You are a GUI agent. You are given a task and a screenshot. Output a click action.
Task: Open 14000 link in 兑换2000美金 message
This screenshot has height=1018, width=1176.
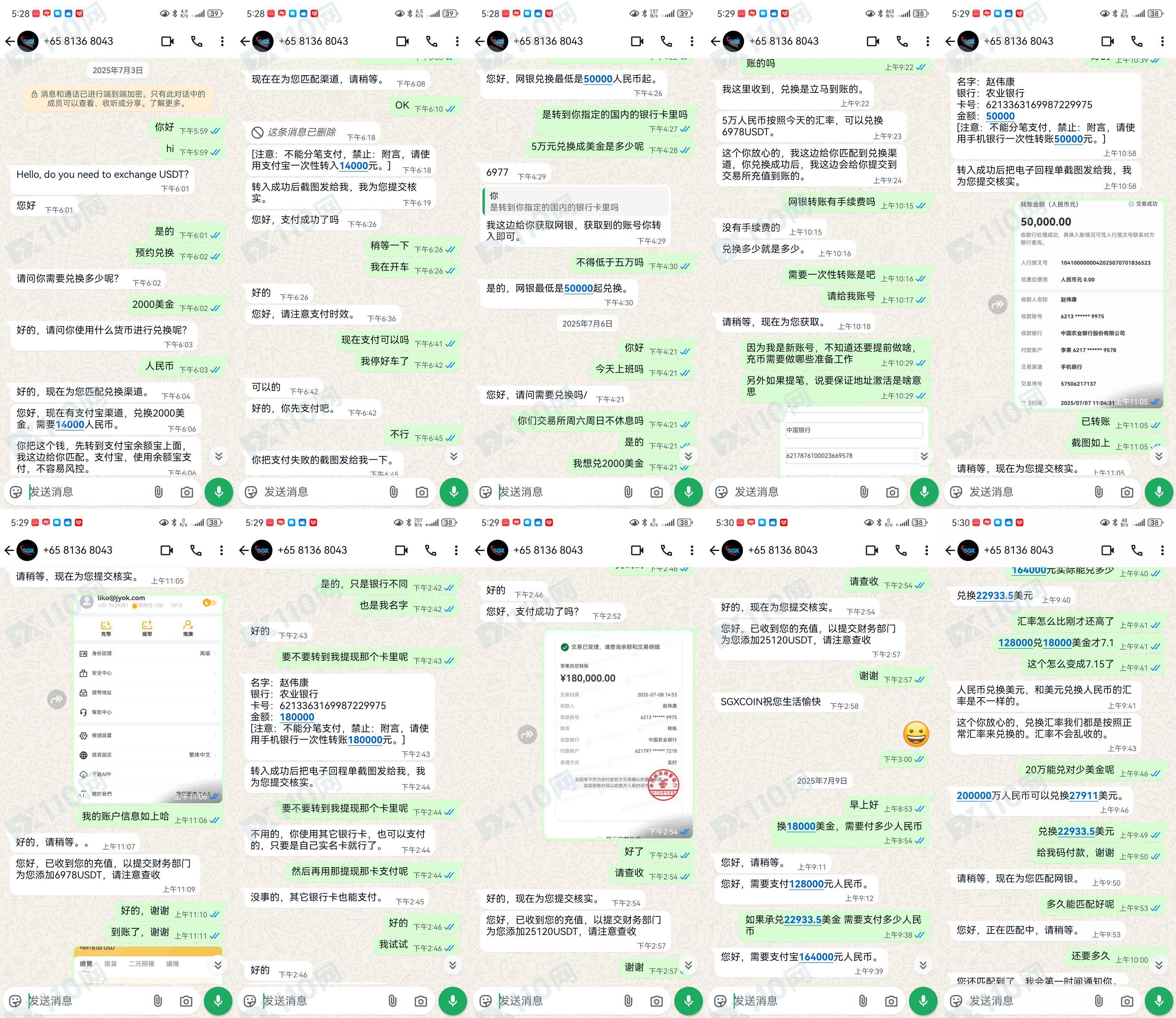(70, 425)
